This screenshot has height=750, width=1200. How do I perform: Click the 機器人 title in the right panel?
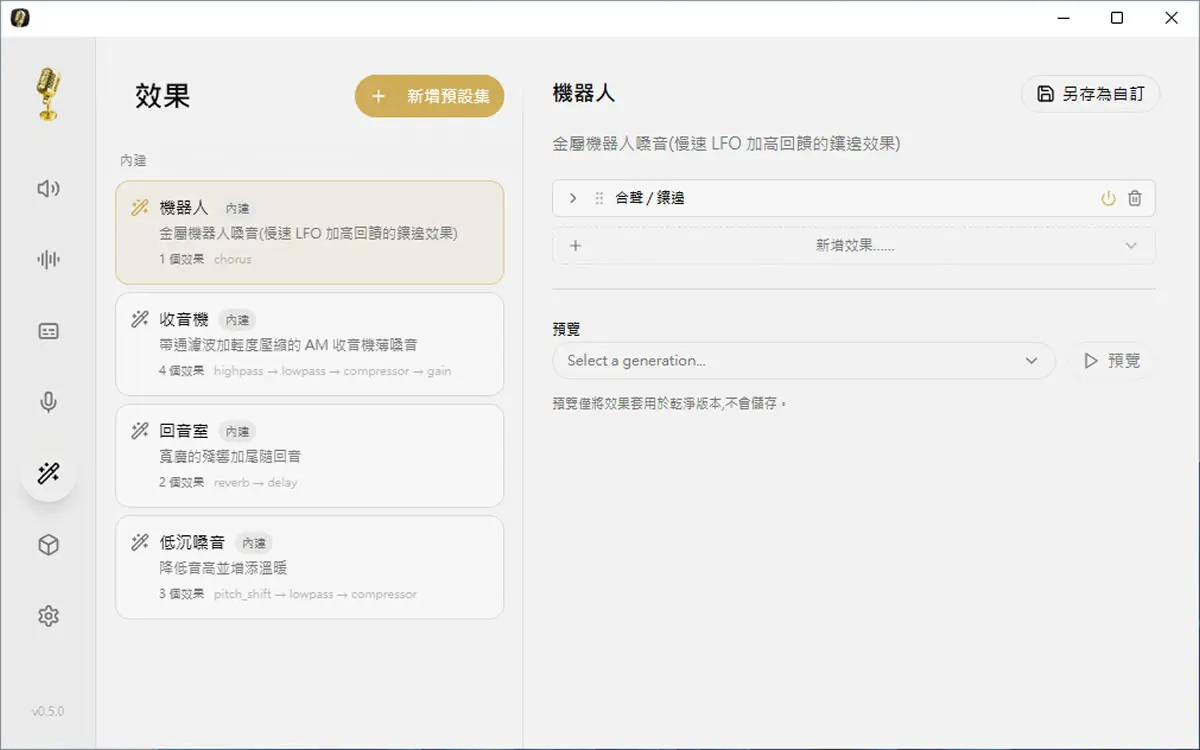point(584,94)
